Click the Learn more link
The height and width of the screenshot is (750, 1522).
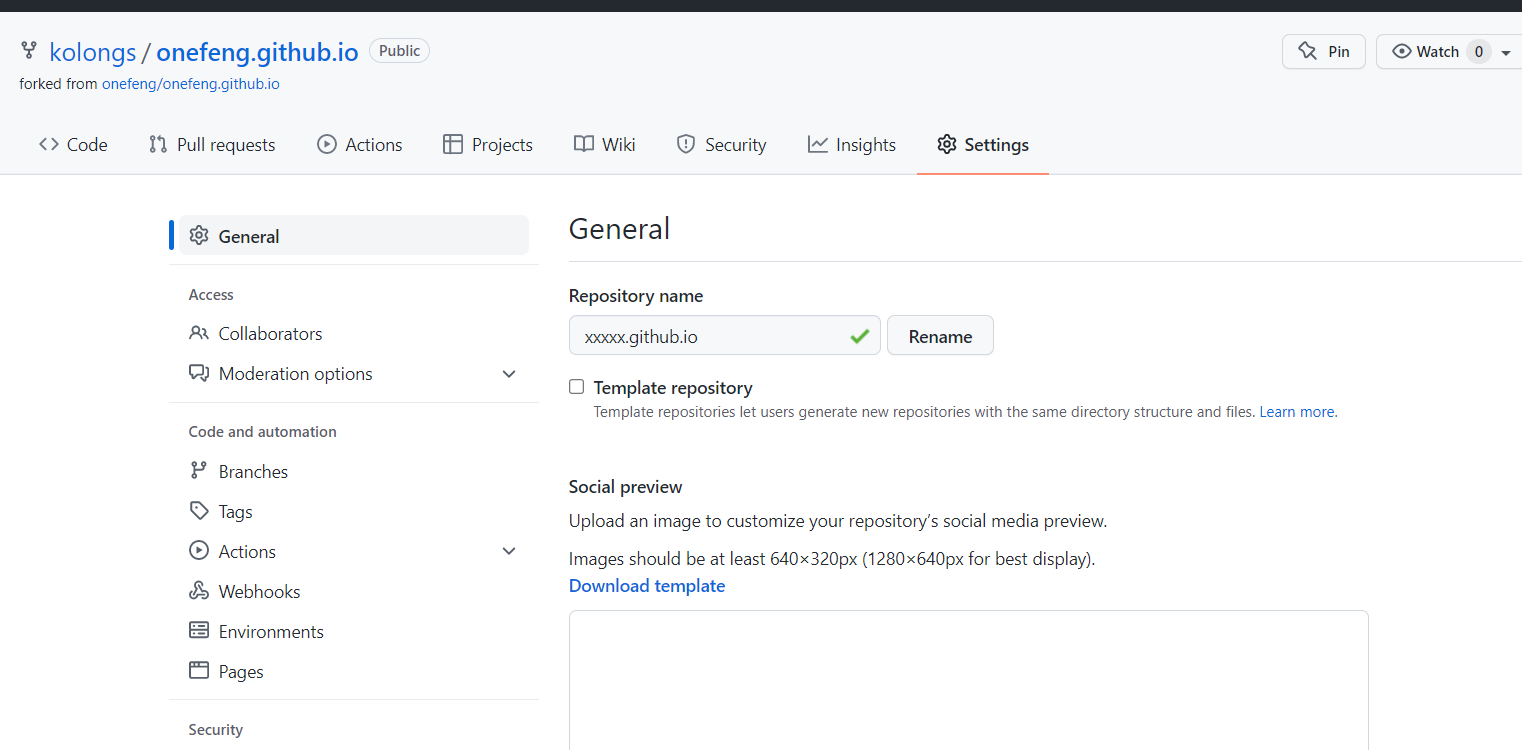coord(1297,412)
